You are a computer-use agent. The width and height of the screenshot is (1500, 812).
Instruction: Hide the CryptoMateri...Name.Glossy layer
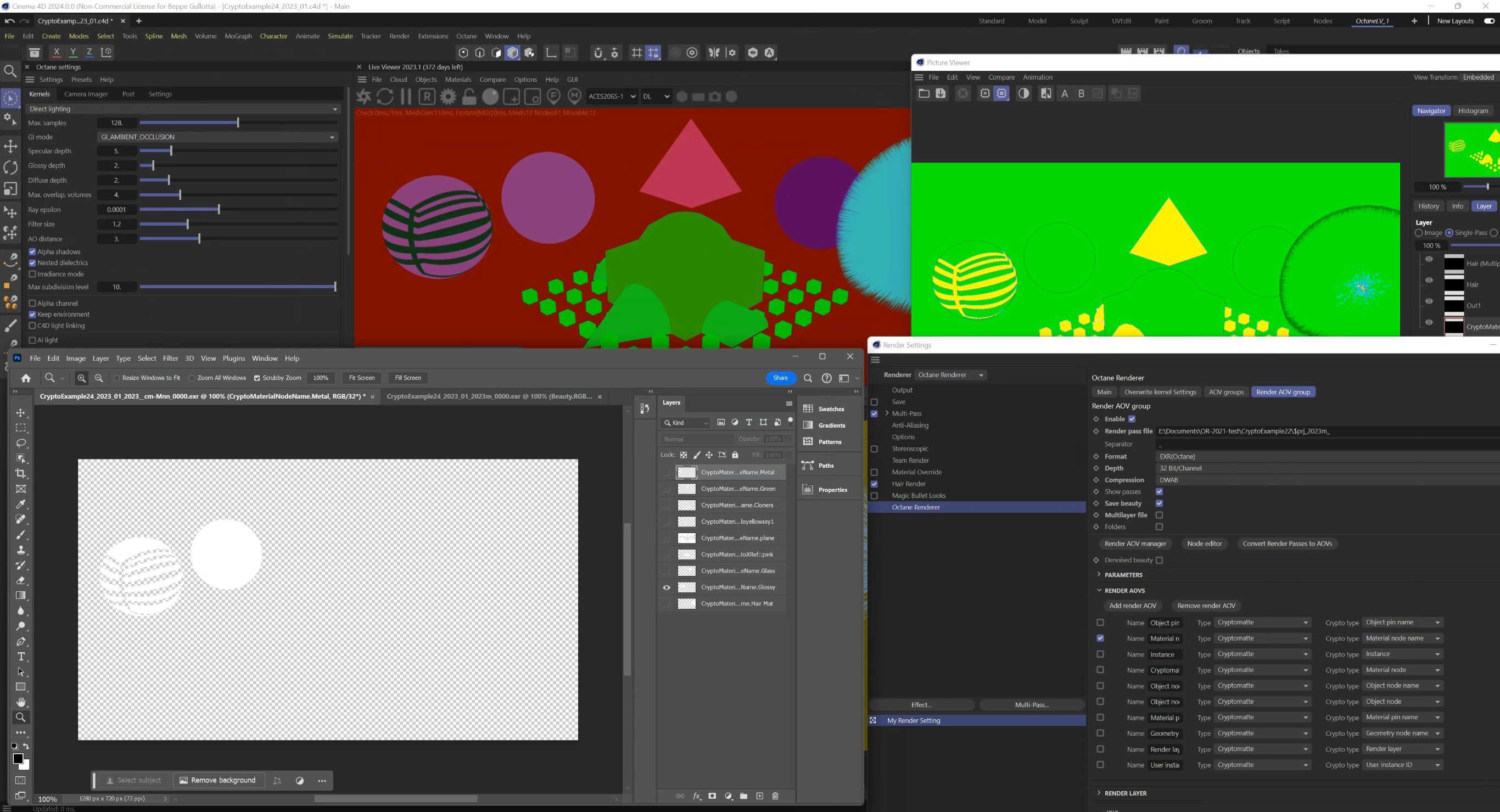coord(666,587)
